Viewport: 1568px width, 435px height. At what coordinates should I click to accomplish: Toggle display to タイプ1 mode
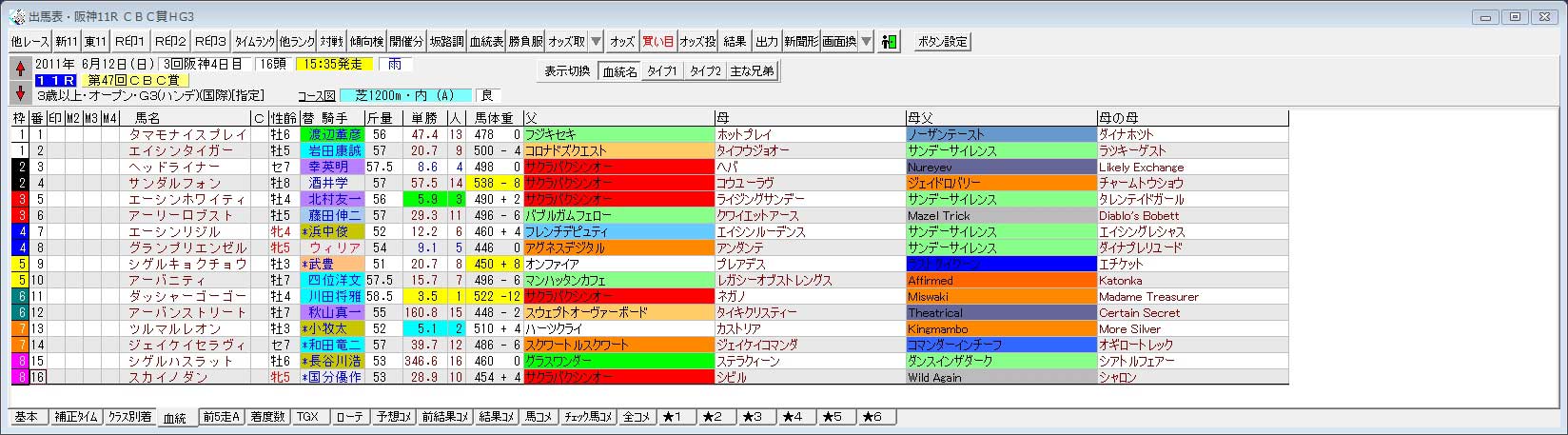pyautogui.click(x=662, y=71)
